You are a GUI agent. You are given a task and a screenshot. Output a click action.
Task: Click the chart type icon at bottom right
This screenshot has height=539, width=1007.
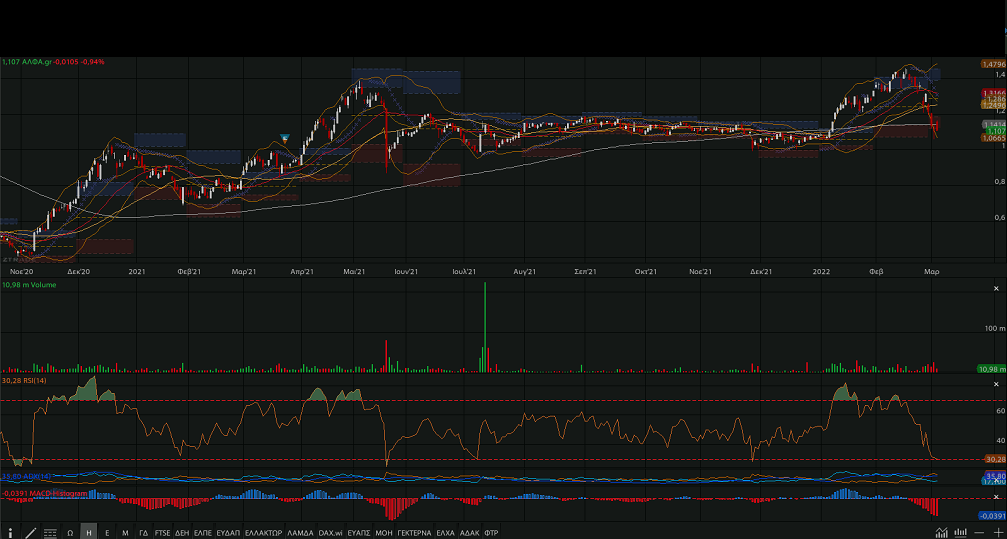[940, 533]
